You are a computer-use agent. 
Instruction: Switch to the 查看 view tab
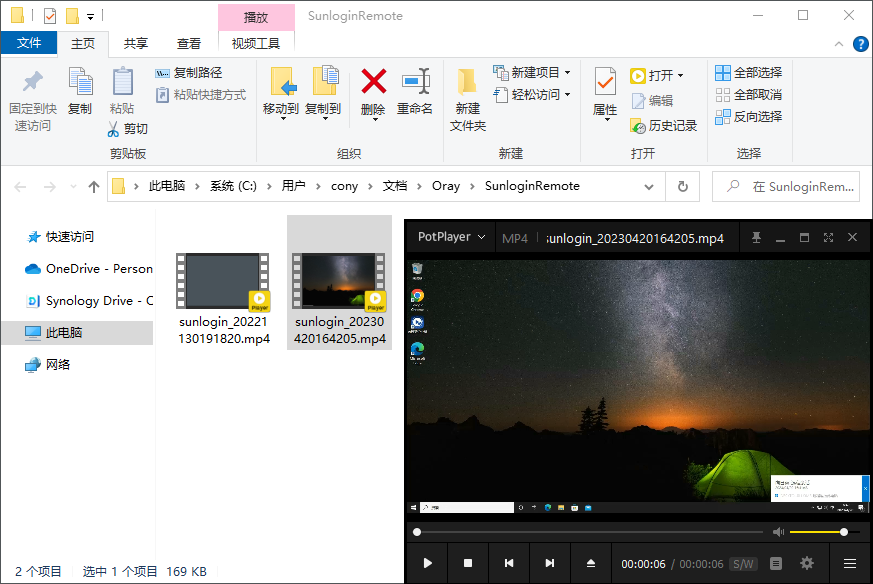click(189, 44)
